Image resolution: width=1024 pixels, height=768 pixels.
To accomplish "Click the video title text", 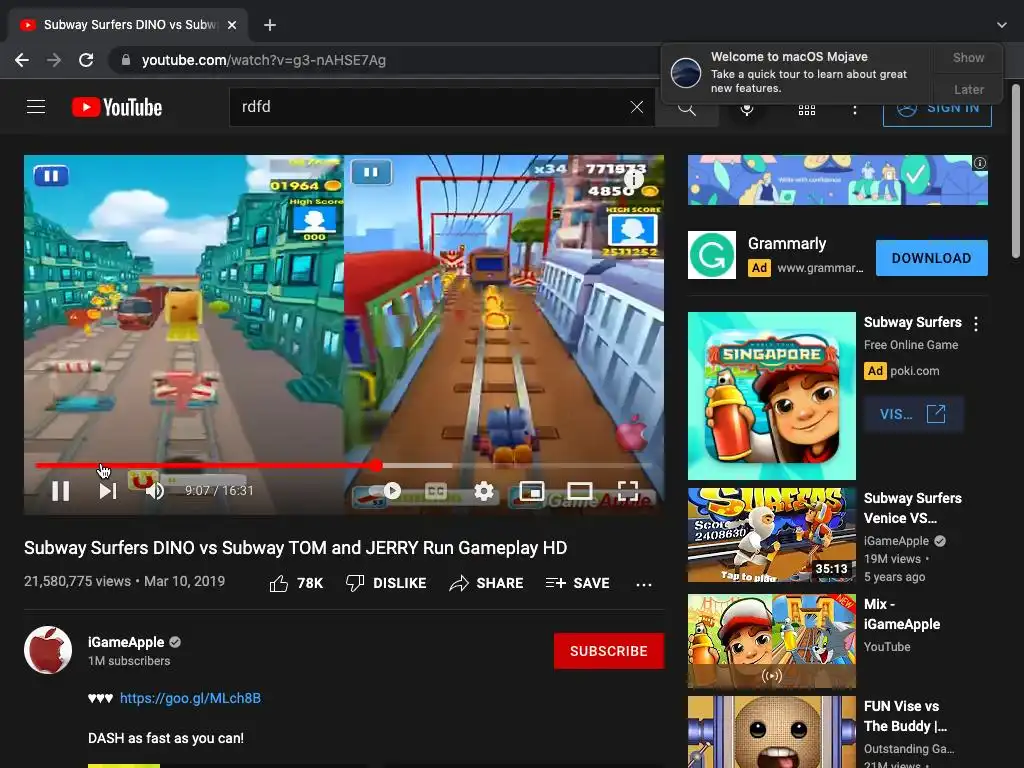I will 295,548.
